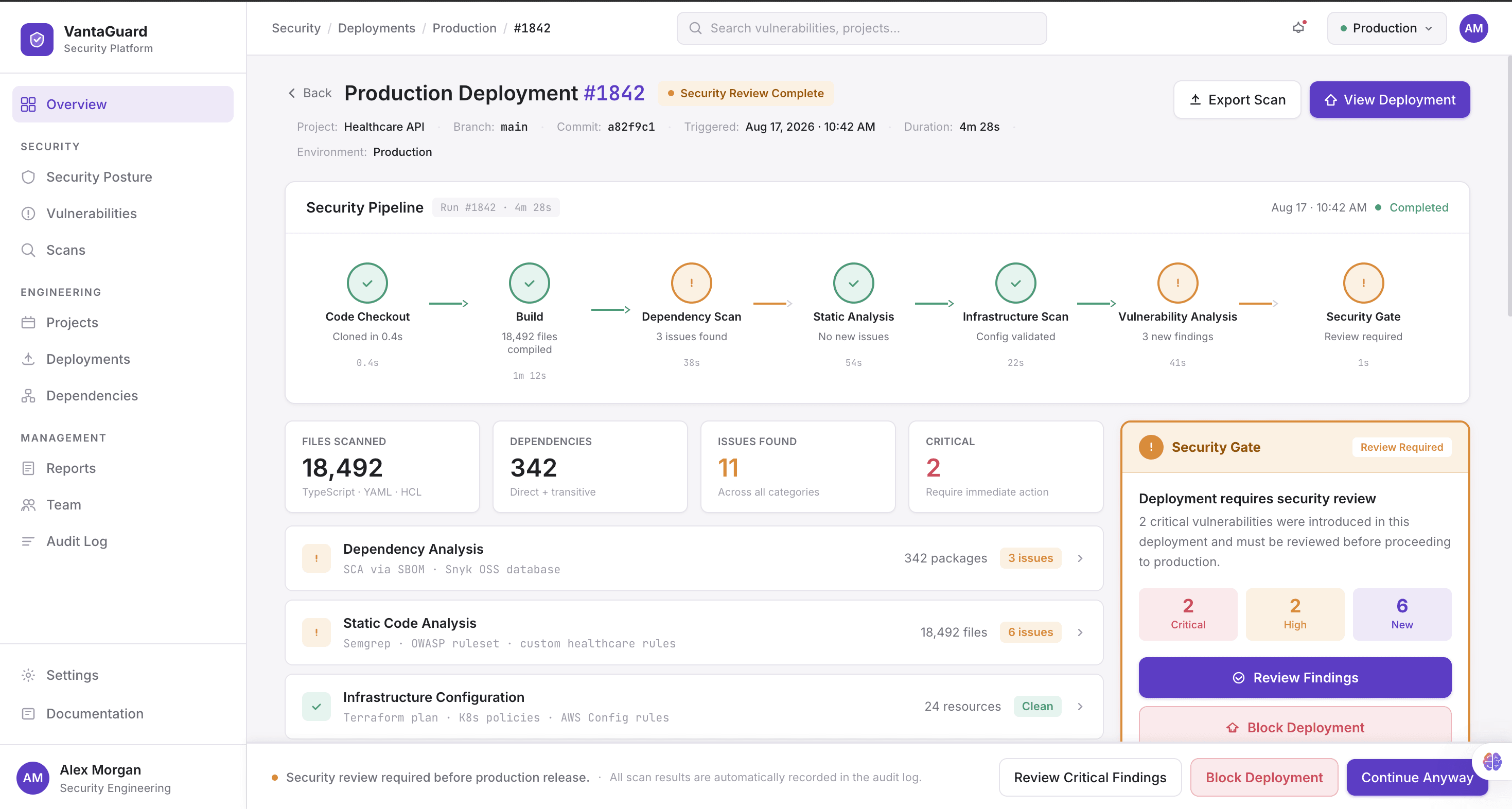Click the search magnifier icon
The height and width of the screenshot is (809, 1512).
click(696, 28)
